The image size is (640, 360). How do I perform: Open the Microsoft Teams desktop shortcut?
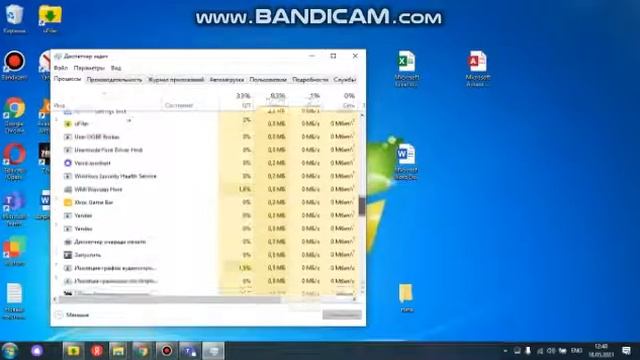(14, 208)
